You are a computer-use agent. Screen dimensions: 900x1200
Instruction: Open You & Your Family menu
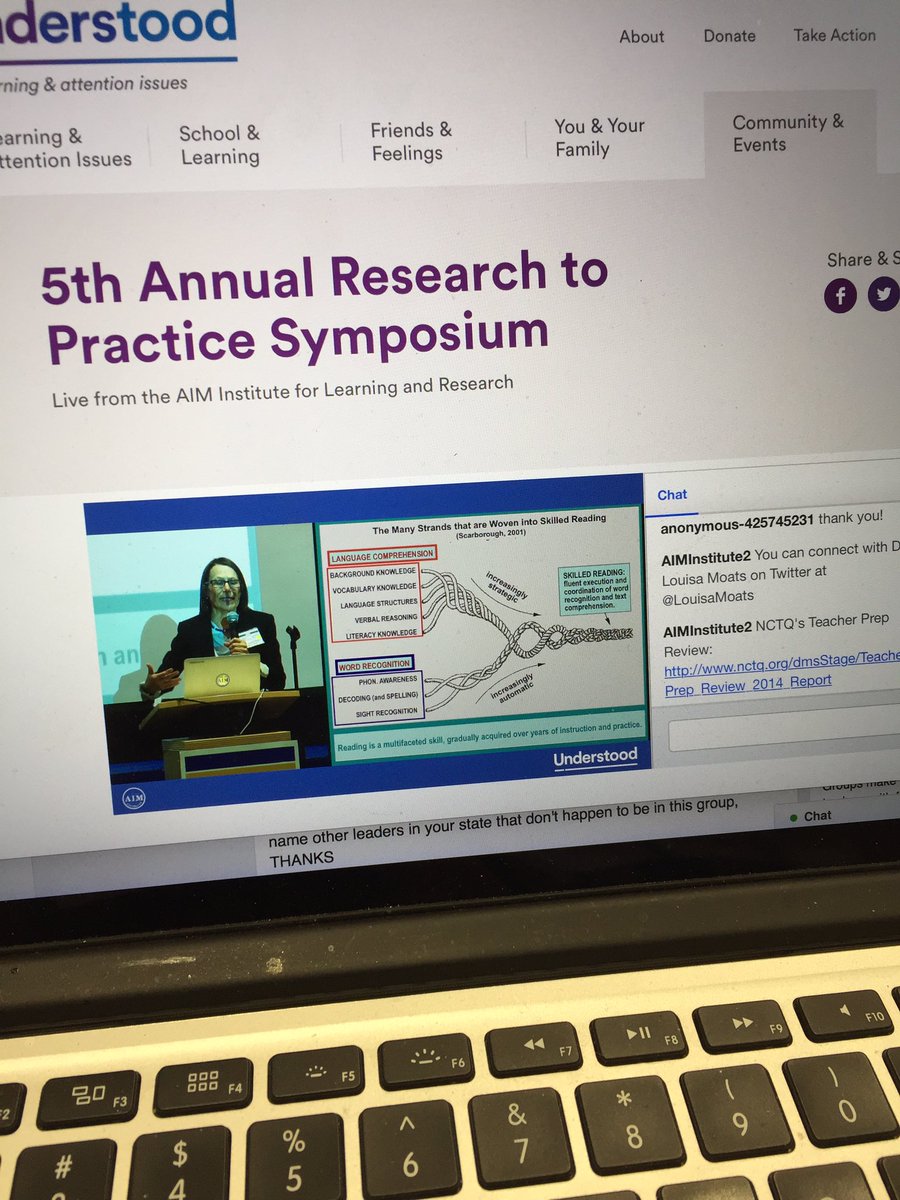(x=599, y=137)
